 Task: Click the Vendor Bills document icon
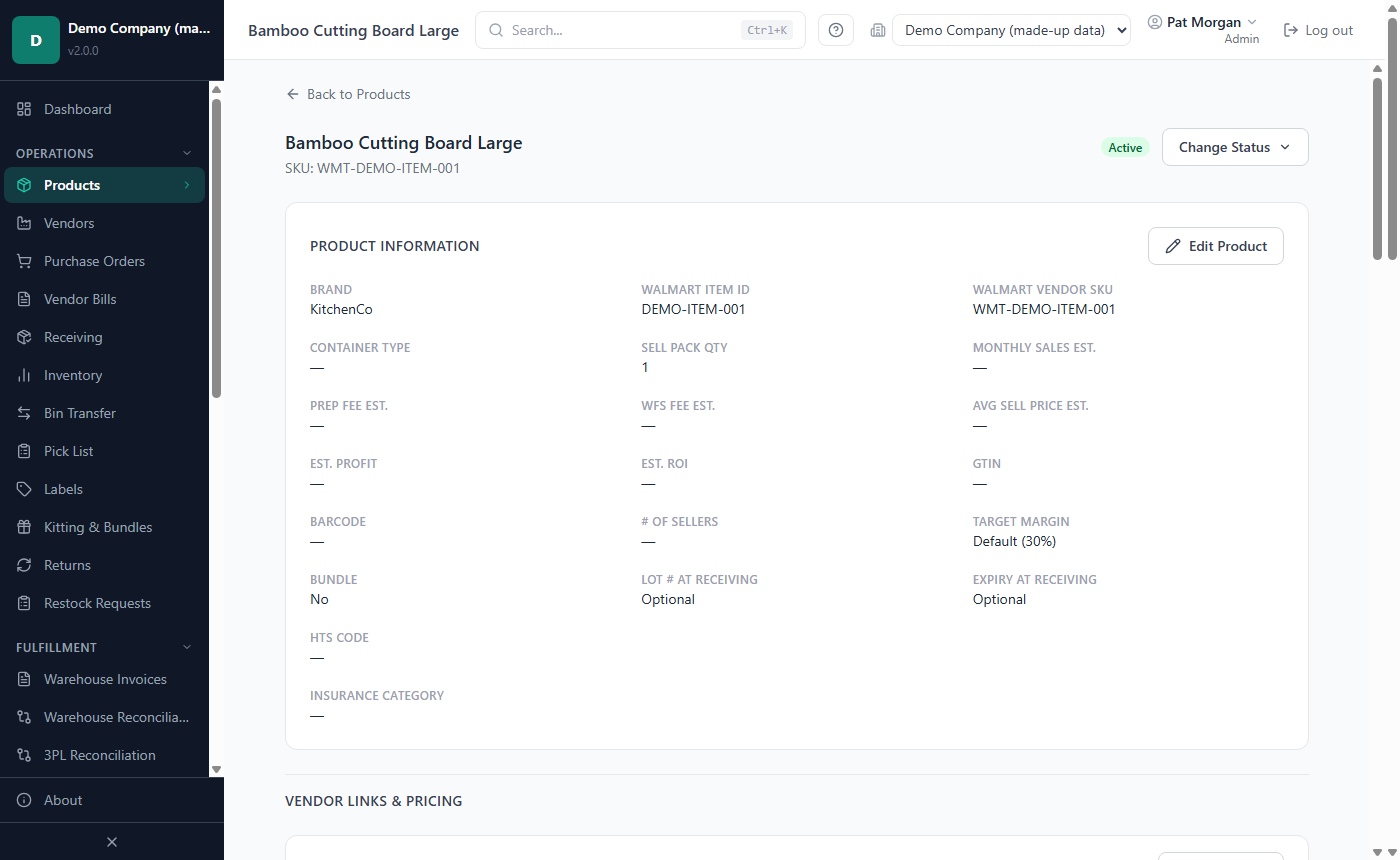coord(24,299)
